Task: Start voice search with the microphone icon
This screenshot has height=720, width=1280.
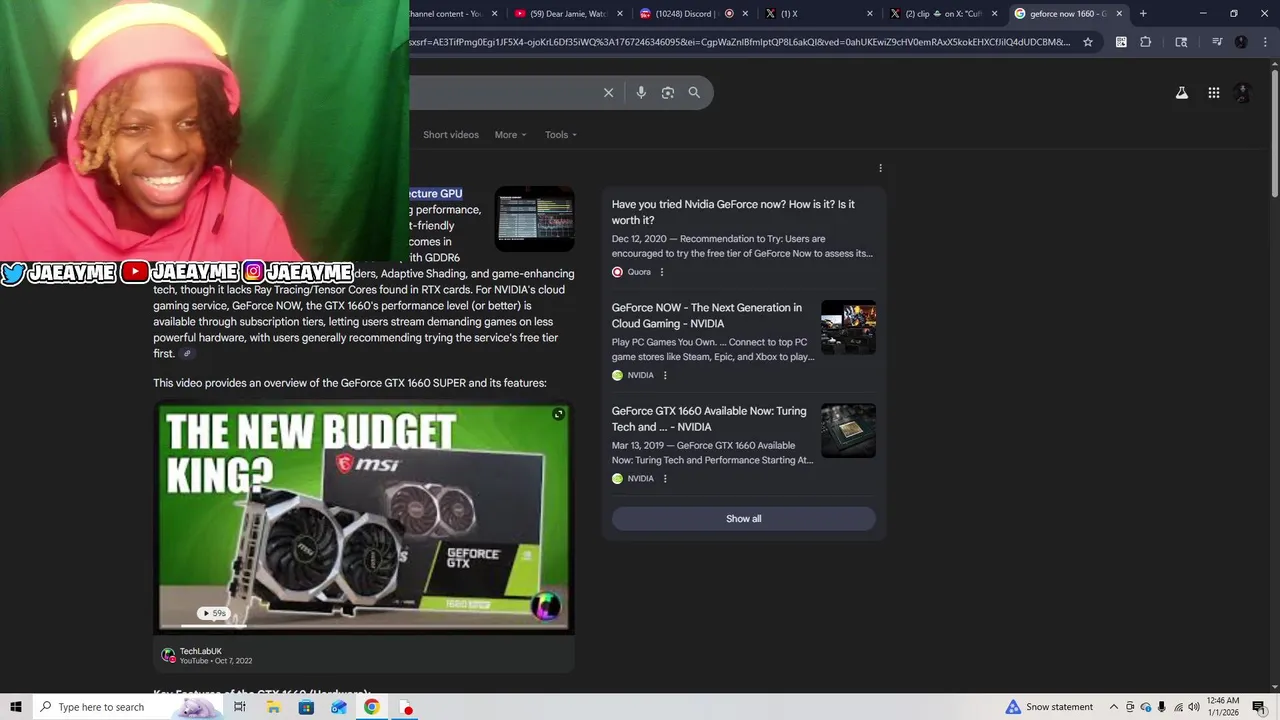Action: tap(641, 93)
